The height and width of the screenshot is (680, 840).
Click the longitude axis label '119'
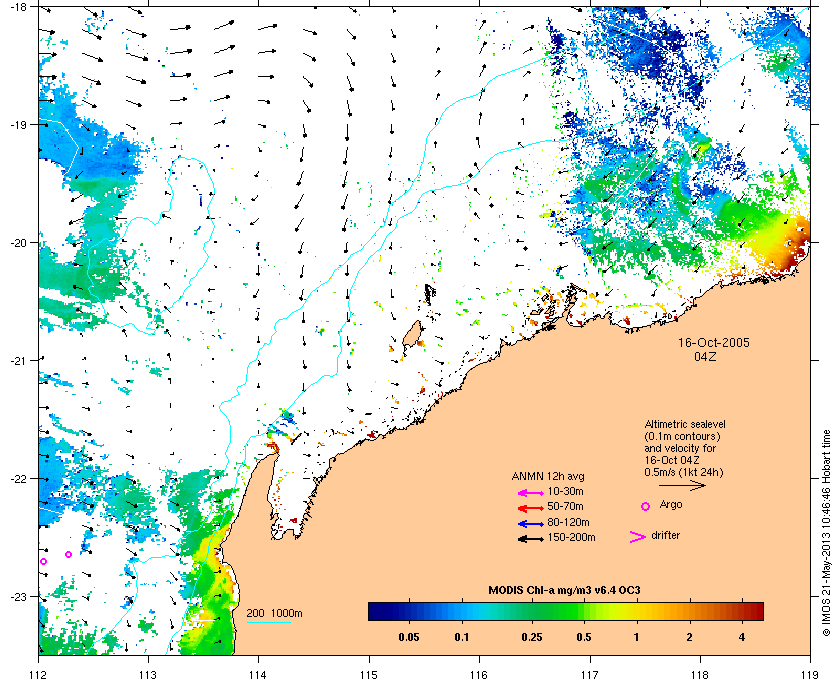click(x=811, y=675)
